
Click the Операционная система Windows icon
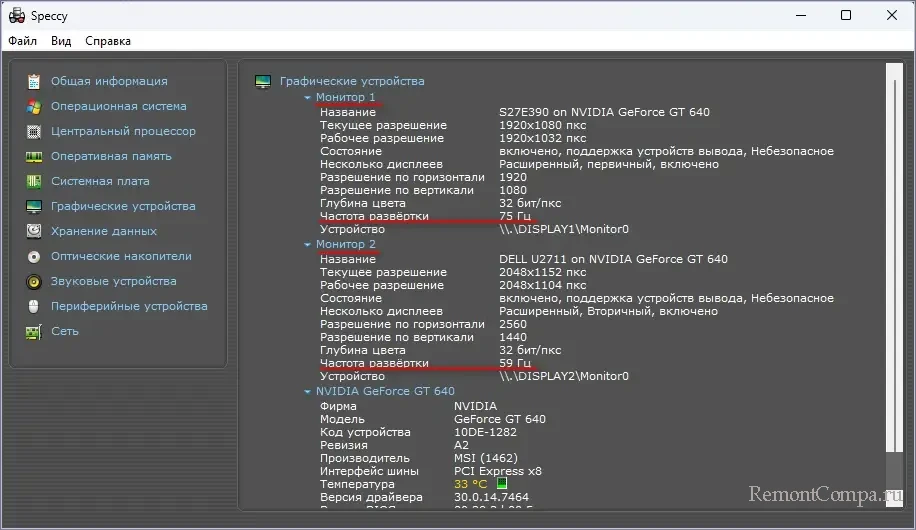34,106
